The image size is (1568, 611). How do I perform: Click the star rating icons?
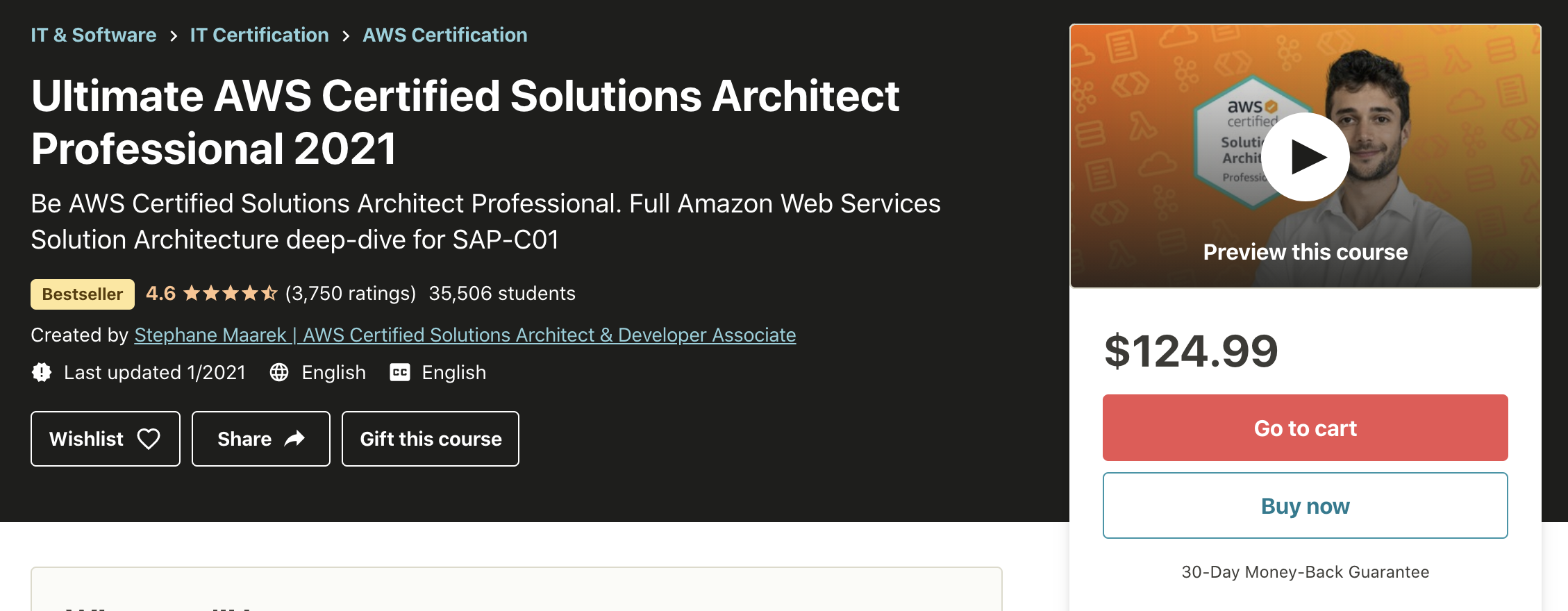pos(231,294)
